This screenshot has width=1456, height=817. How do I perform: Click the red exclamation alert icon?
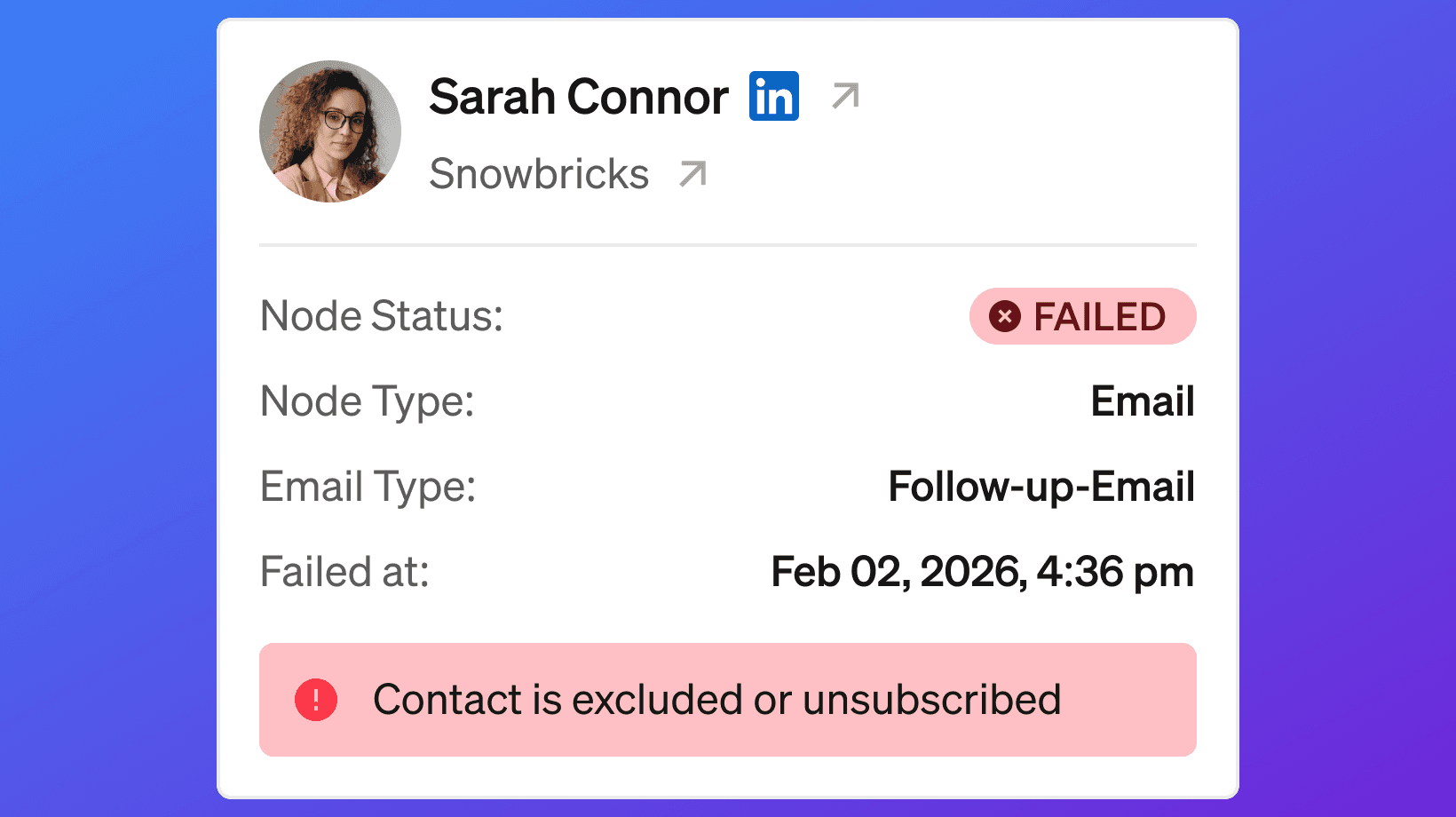click(316, 700)
